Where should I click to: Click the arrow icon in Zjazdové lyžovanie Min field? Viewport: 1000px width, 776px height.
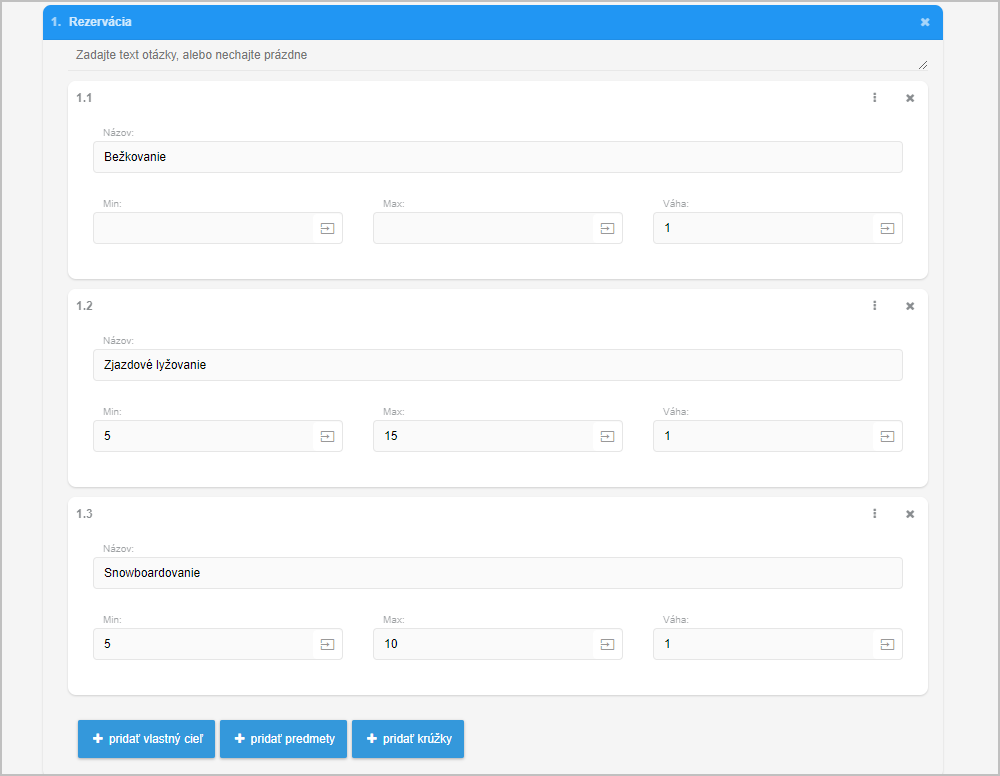click(x=327, y=436)
